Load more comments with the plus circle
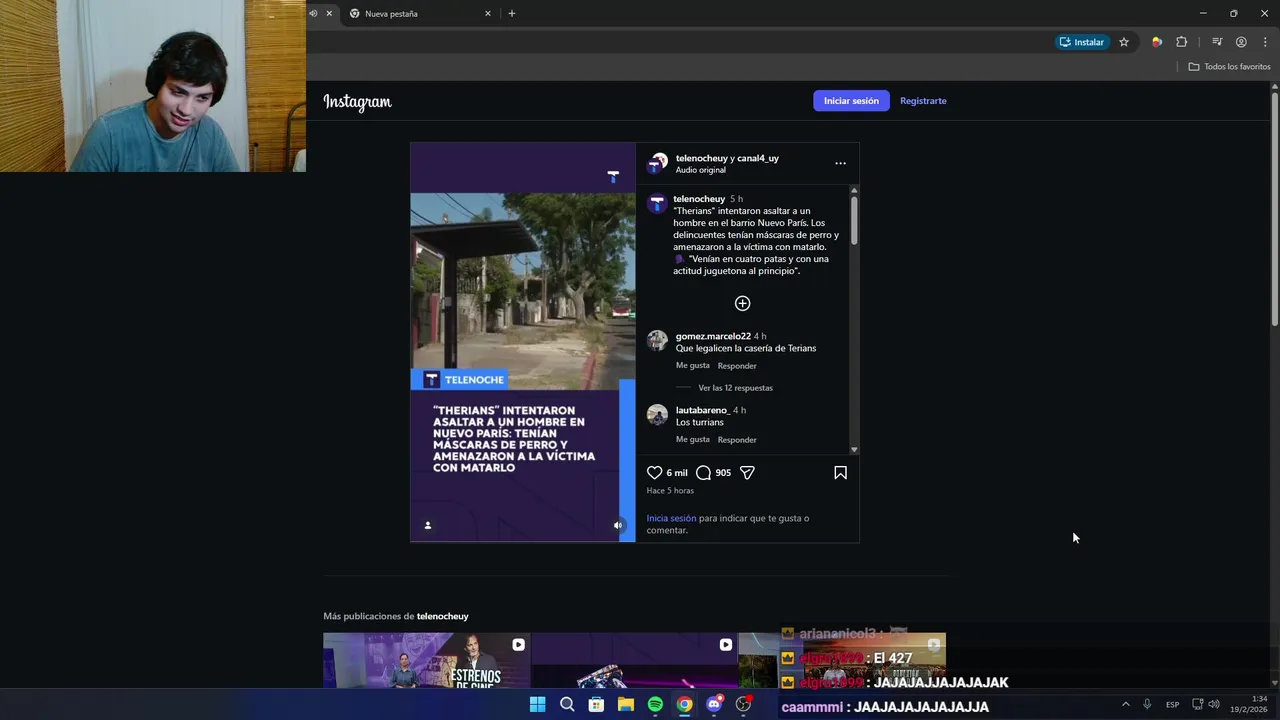Screen dimensions: 1280x720 coord(742,303)
